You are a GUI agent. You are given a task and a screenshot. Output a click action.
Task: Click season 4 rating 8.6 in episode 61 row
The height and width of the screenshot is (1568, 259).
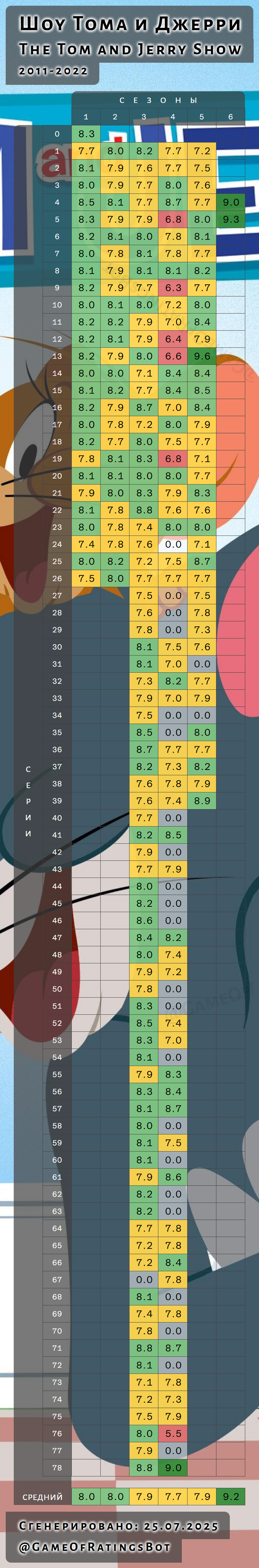coord(173,1177)
